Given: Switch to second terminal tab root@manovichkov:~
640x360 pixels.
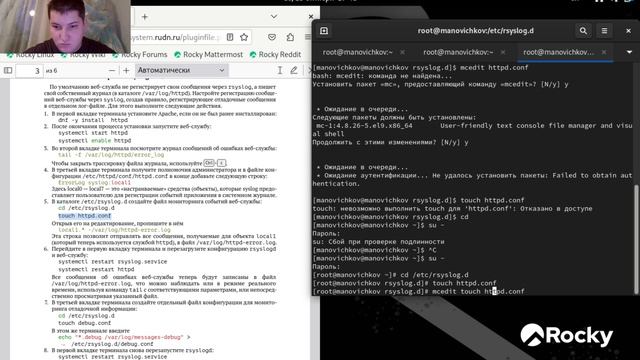Looking at the screenshot, I should (x=458, y=52).
